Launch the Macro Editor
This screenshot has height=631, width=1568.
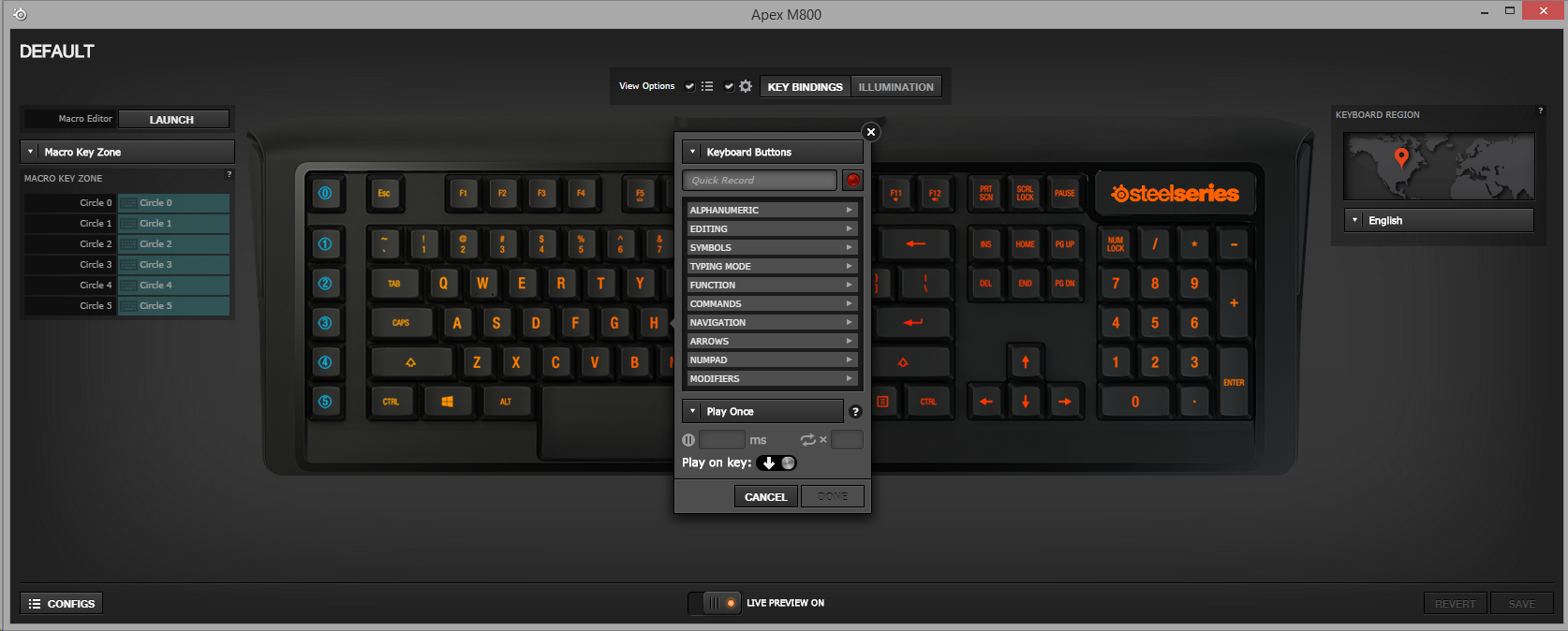click(x=171, y=120)
